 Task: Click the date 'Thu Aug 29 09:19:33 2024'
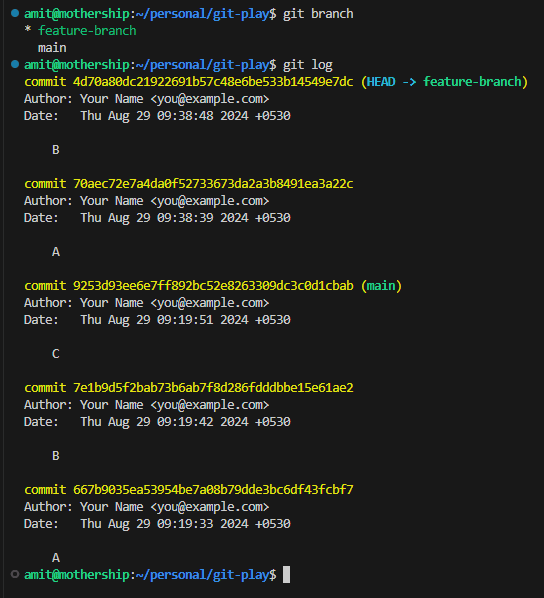[164, 524]
